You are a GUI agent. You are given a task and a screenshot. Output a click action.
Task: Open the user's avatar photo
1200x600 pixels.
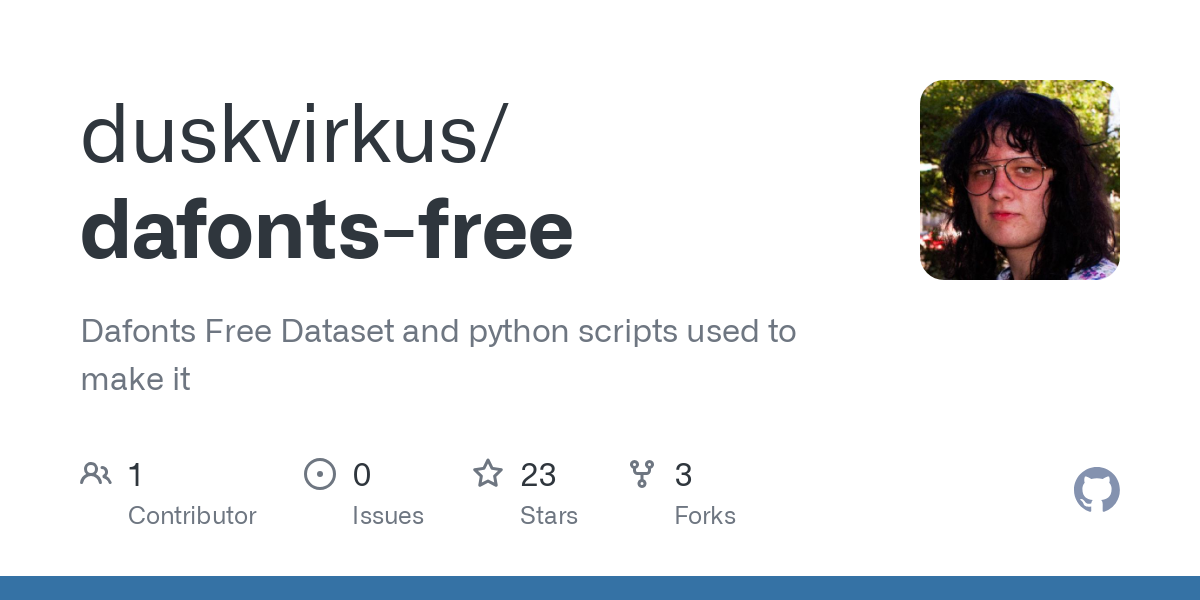click(1019, 180)
